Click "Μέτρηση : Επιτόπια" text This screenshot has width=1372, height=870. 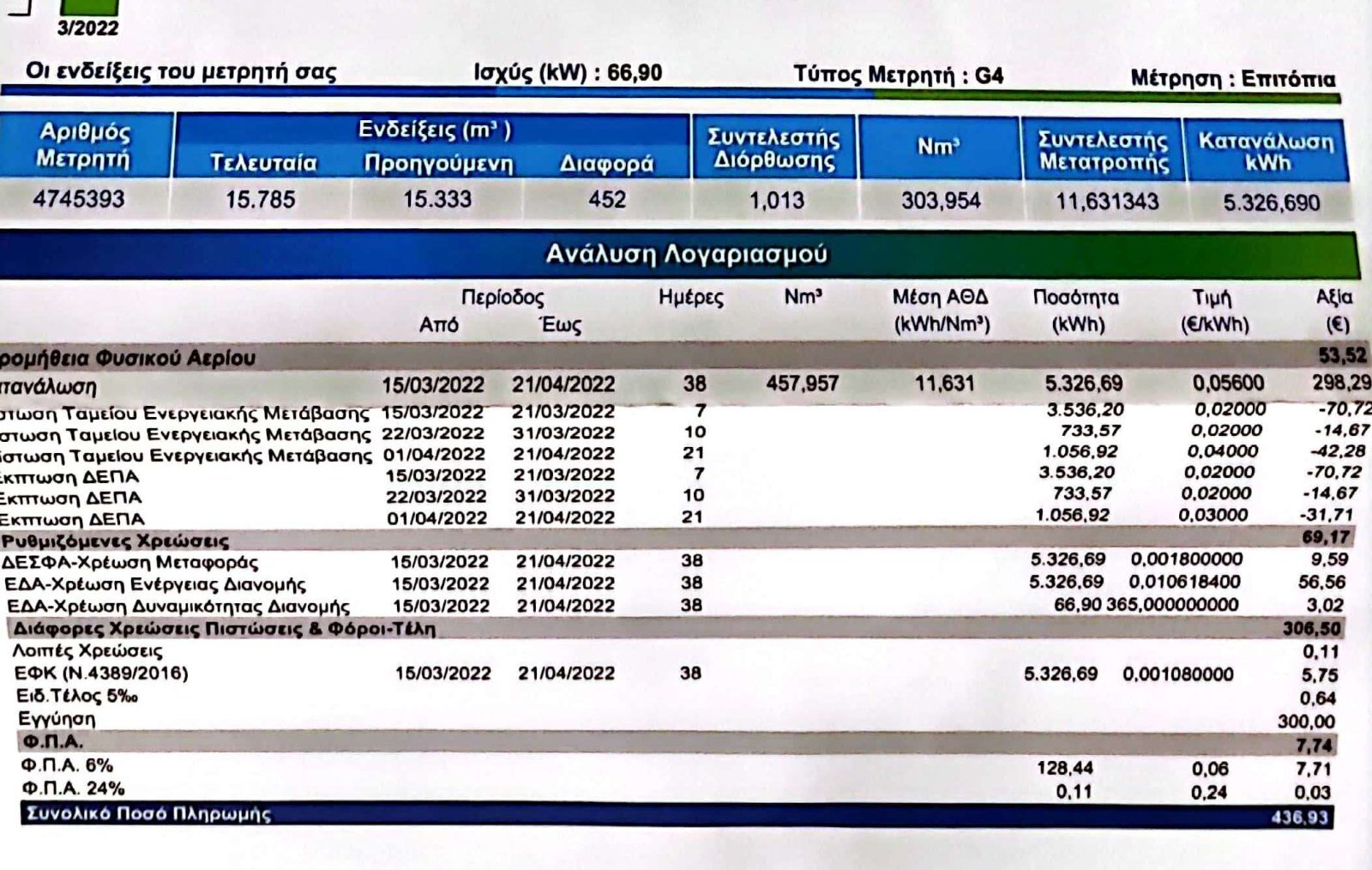point(1233,78)
